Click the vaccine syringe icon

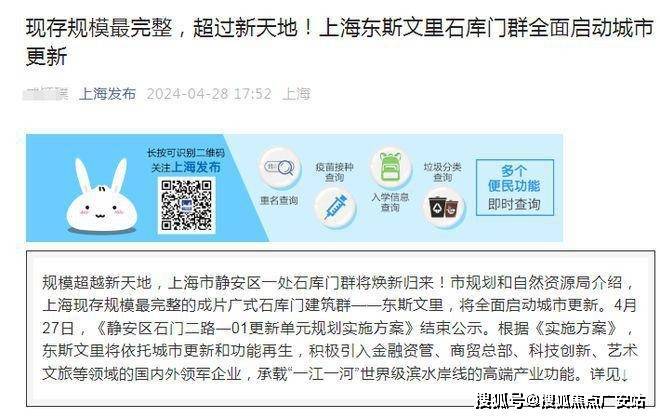[x=335, y=207]
